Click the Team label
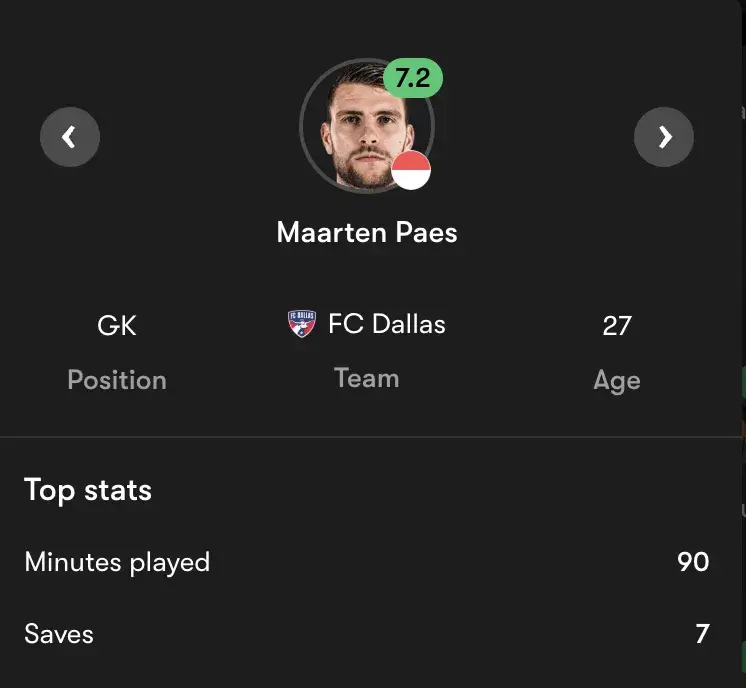The height and width of the screenshot is (688, 746). point(367,378)
